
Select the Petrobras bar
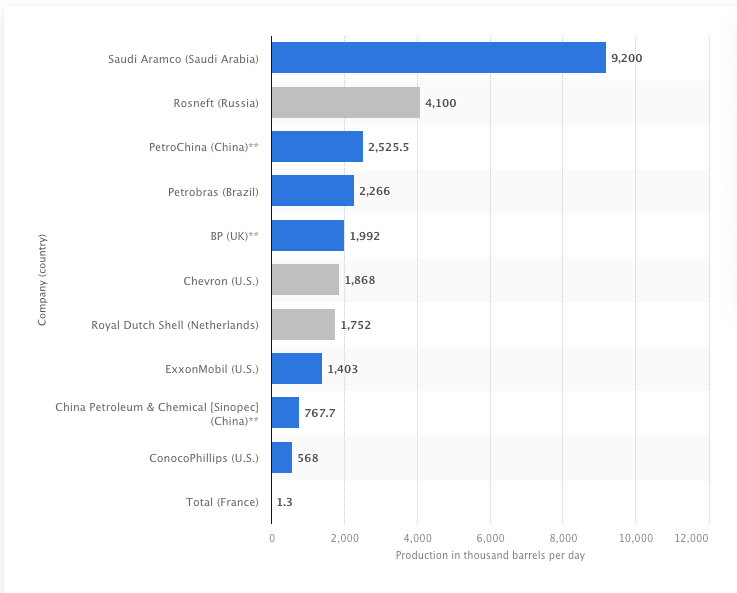(x=313, y=191)
